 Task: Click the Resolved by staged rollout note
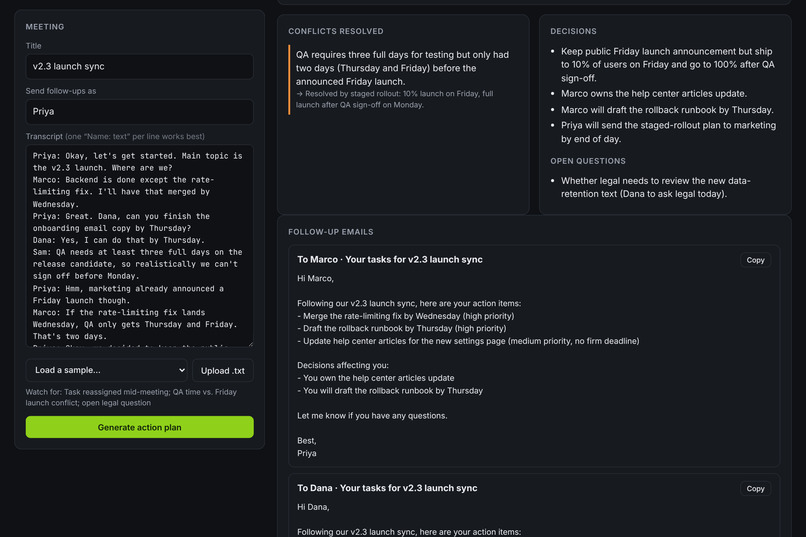pos(395,99)
